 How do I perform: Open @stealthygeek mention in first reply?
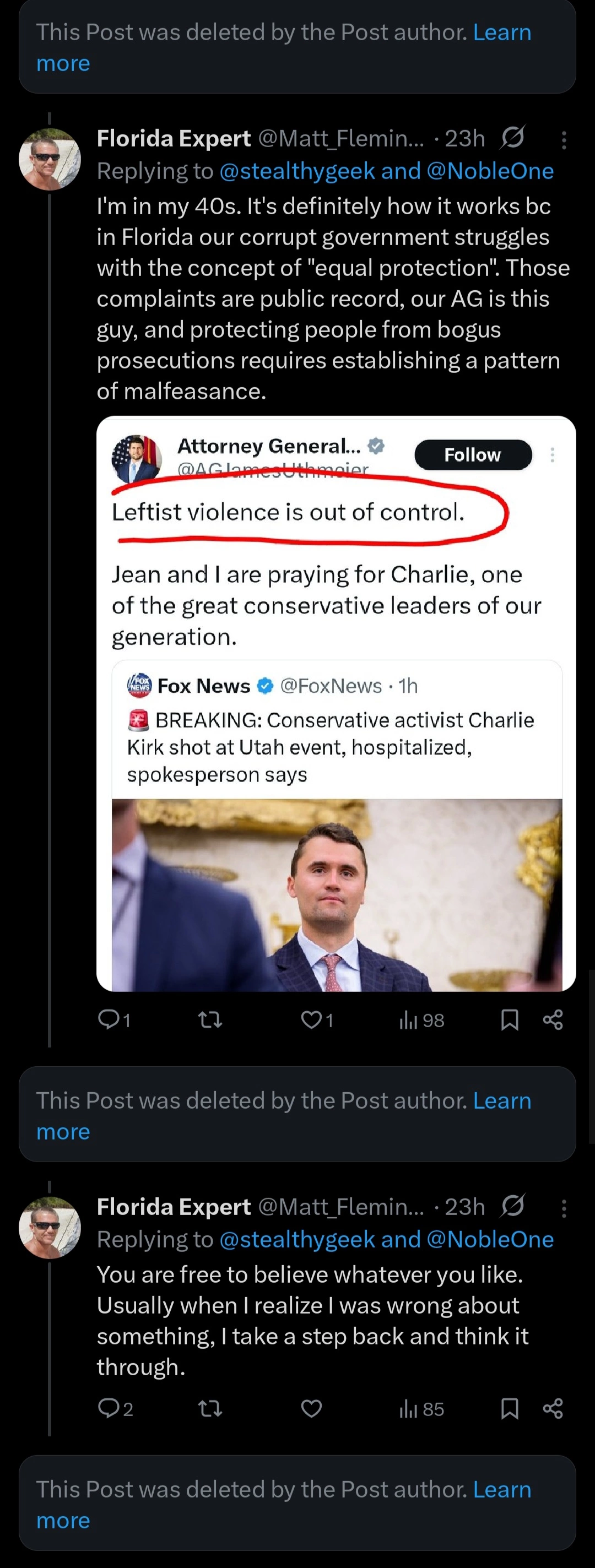(296, 171)
